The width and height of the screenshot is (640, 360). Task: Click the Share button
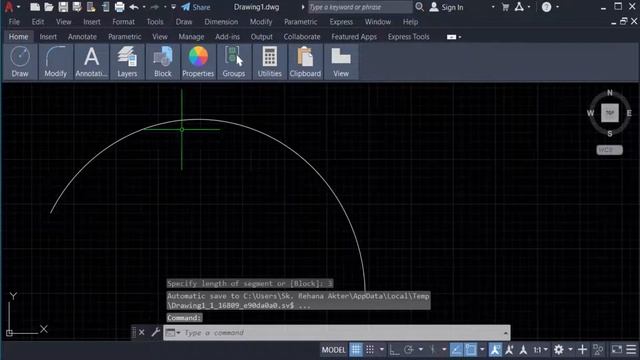coord(196,7)
